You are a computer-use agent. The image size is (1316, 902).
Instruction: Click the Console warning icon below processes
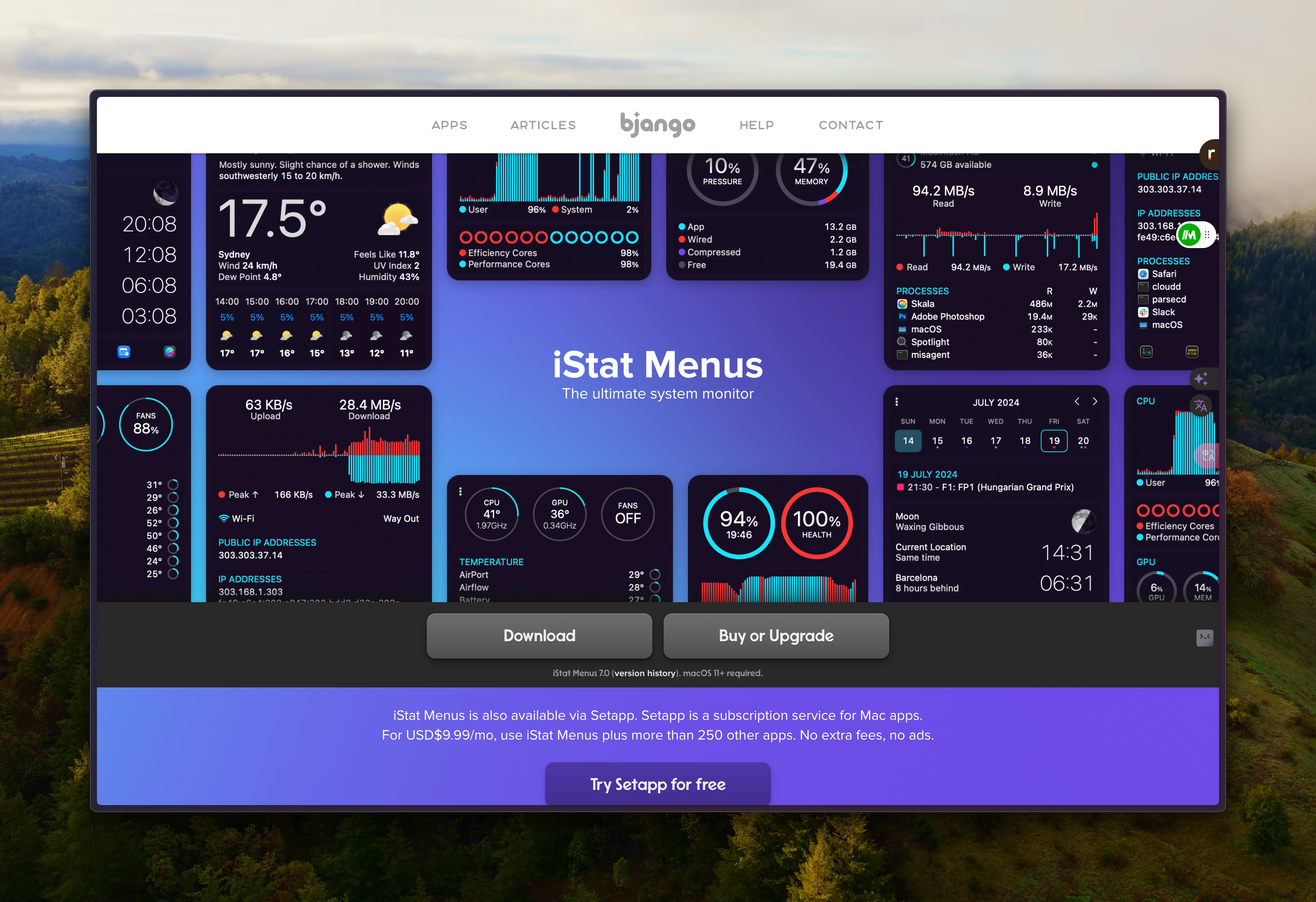tap(1192, 352)
